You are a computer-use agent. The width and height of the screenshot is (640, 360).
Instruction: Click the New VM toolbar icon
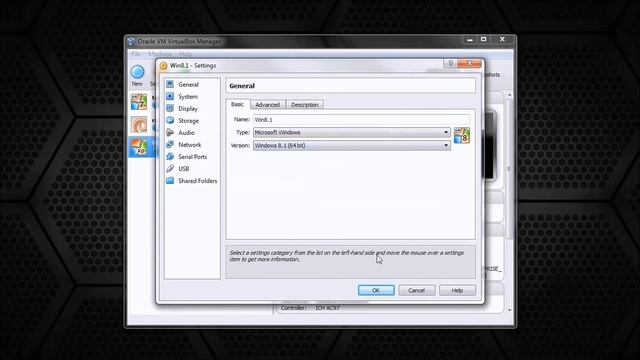coord(138,73)
